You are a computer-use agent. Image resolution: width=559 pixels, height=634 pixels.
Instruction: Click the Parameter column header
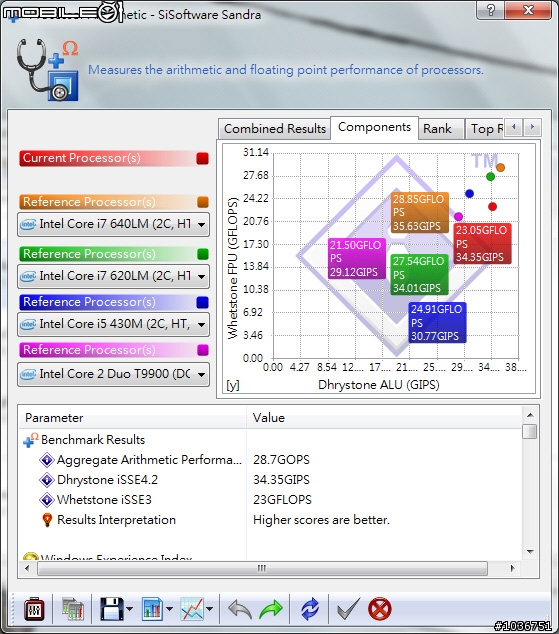pos(133,418)
